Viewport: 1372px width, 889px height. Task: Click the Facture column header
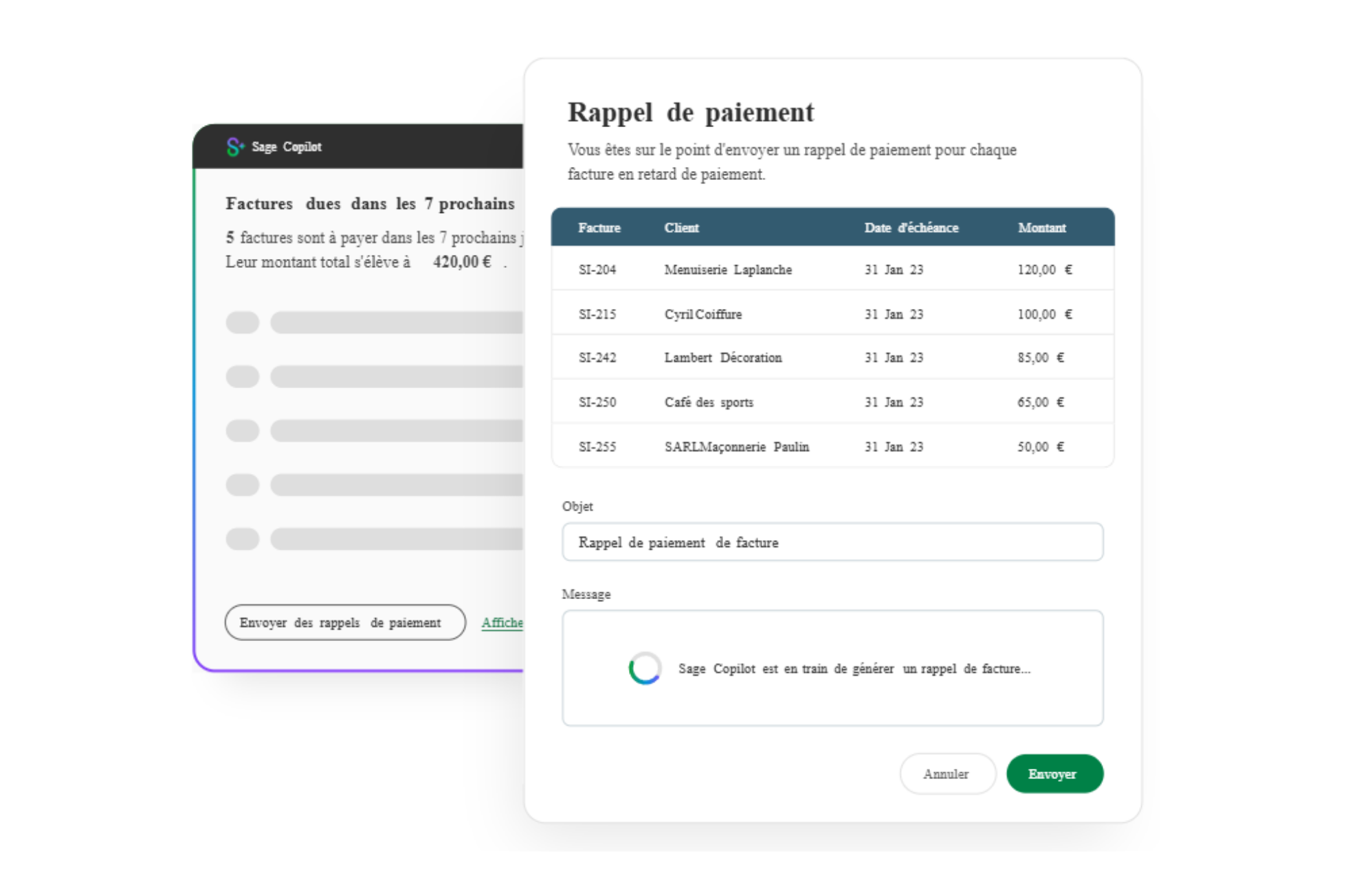pos(599,227)
